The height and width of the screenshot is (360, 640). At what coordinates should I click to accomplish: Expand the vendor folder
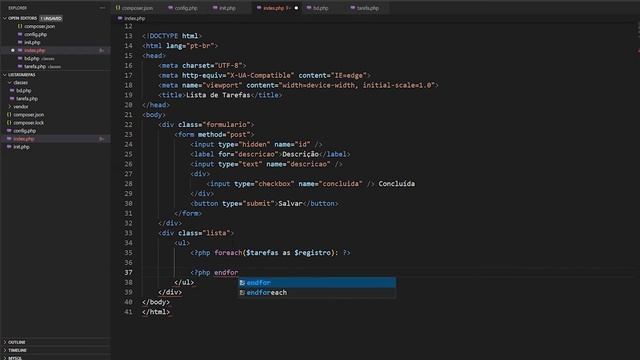10,107
